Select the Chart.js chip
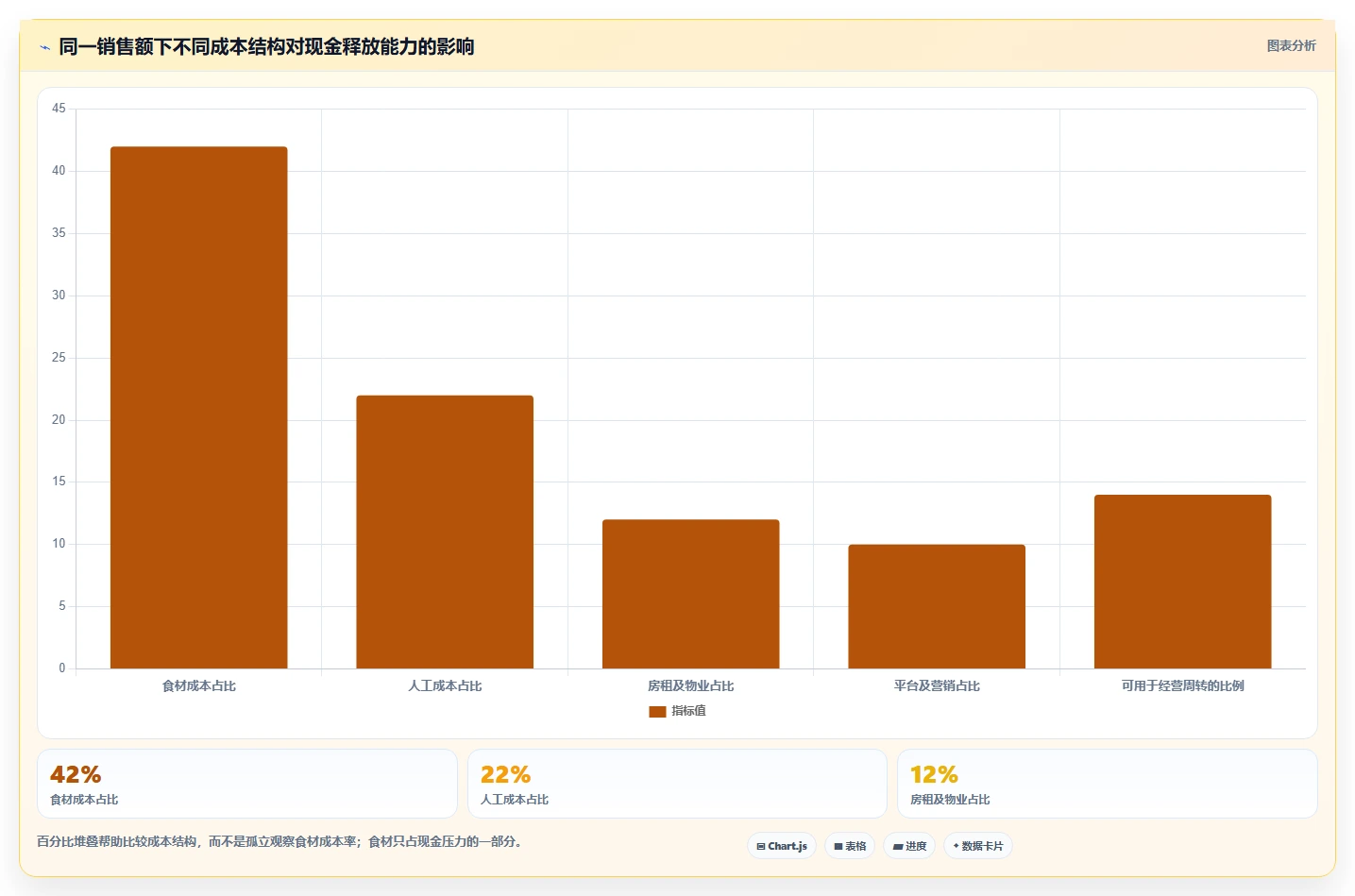This screenshot has height=896, width=1355. (x=782, y=846)
